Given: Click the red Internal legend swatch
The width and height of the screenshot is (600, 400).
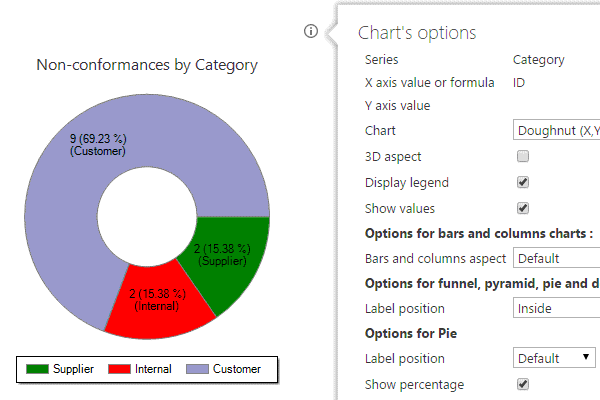Looking at the screenshot, I should (x=119, y=369).
